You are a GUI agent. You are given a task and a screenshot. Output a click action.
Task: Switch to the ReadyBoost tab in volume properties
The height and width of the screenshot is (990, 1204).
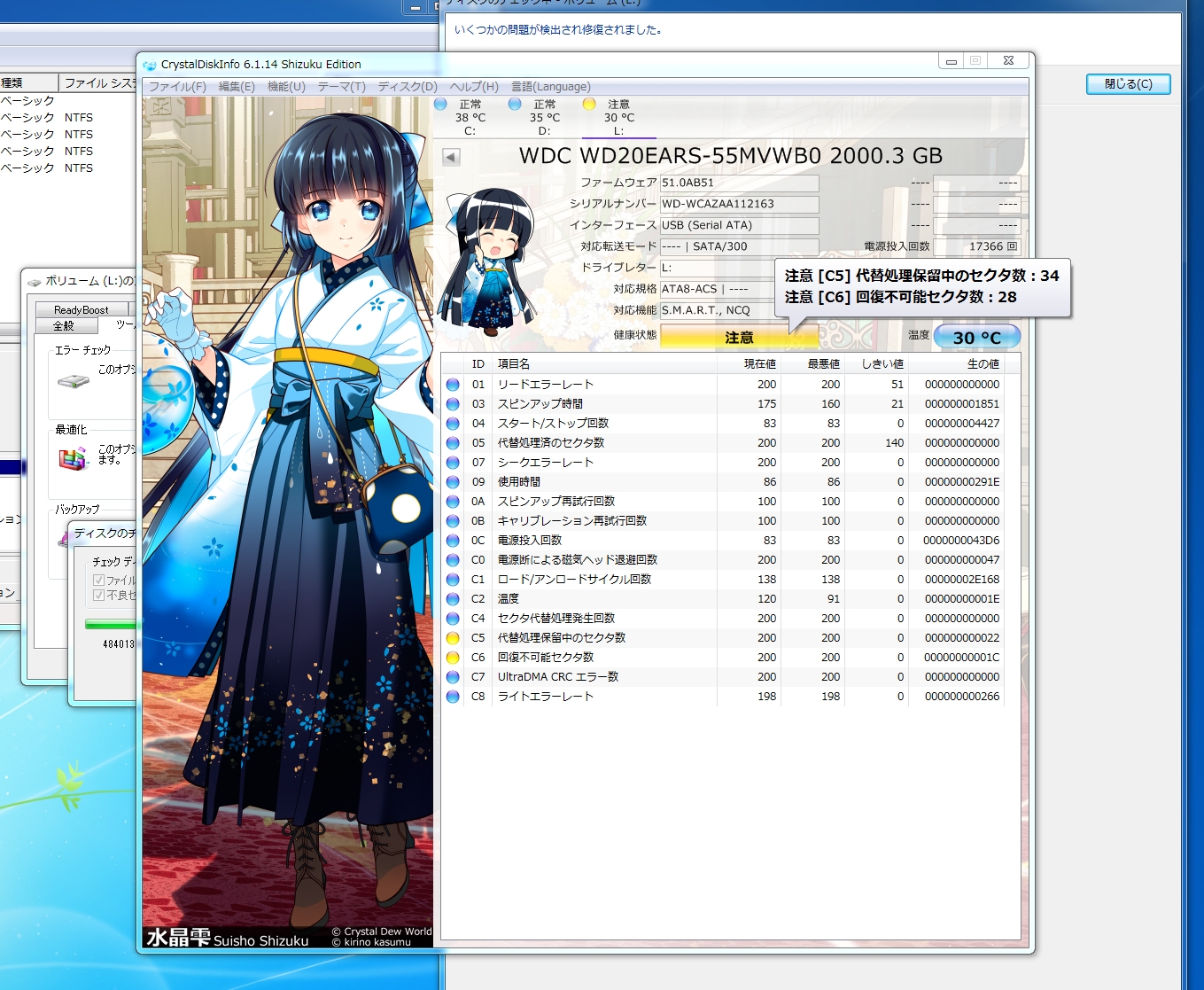tap(82, 310)
